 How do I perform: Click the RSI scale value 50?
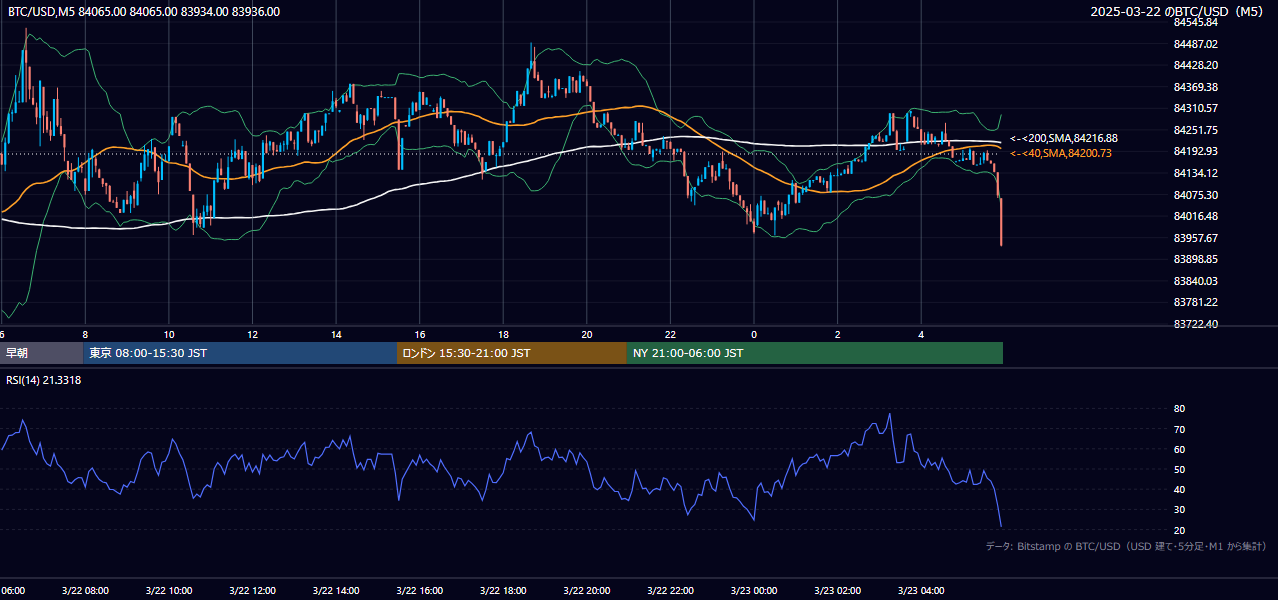1179,469
